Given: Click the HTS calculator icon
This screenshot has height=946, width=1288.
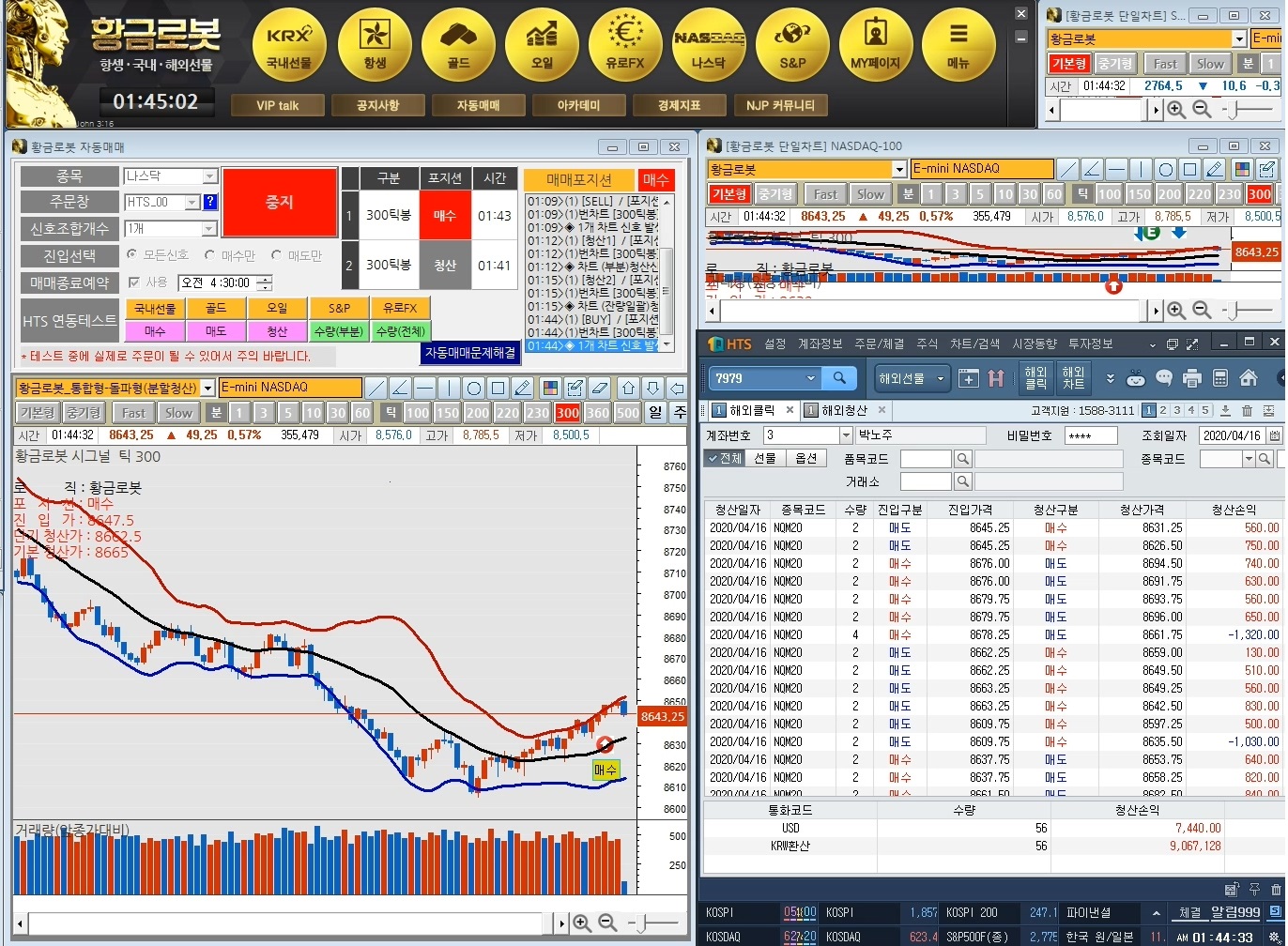Looking at the screenshot, I should pyautogui.click(x=1220, y=378).
